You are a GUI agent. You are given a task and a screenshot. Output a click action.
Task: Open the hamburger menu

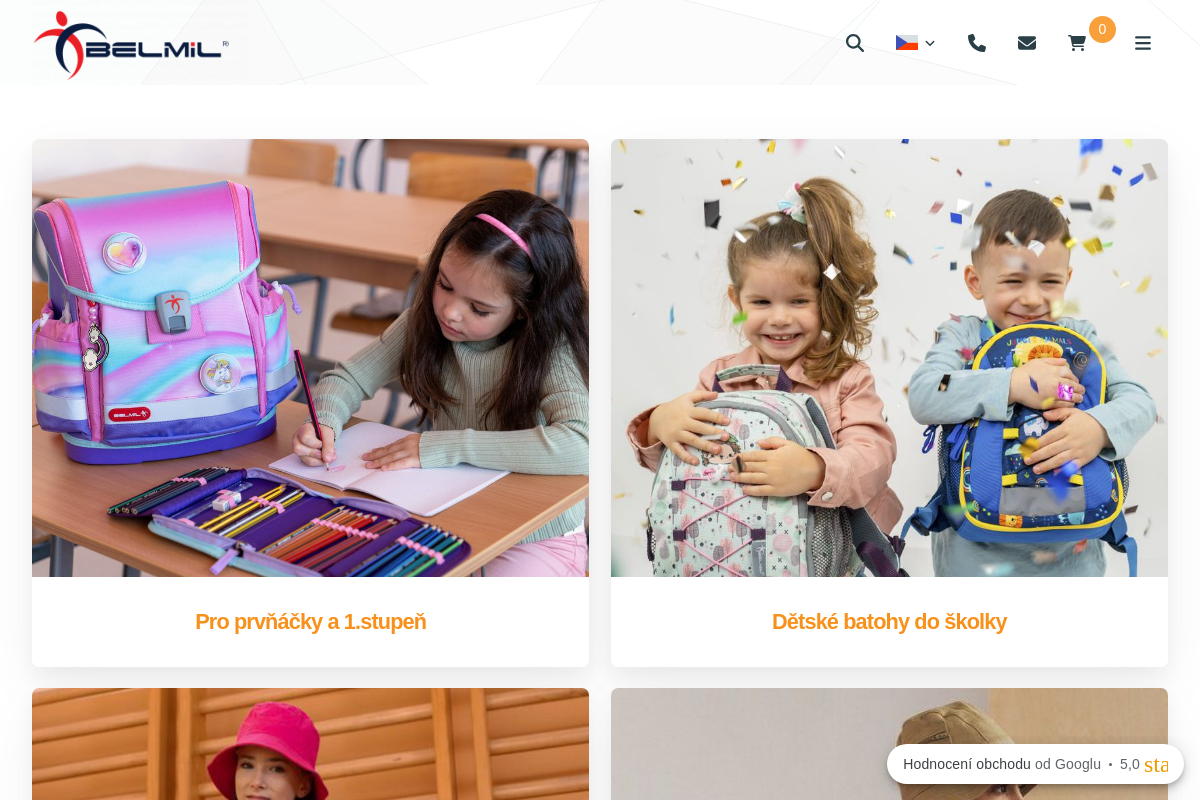1143,43
